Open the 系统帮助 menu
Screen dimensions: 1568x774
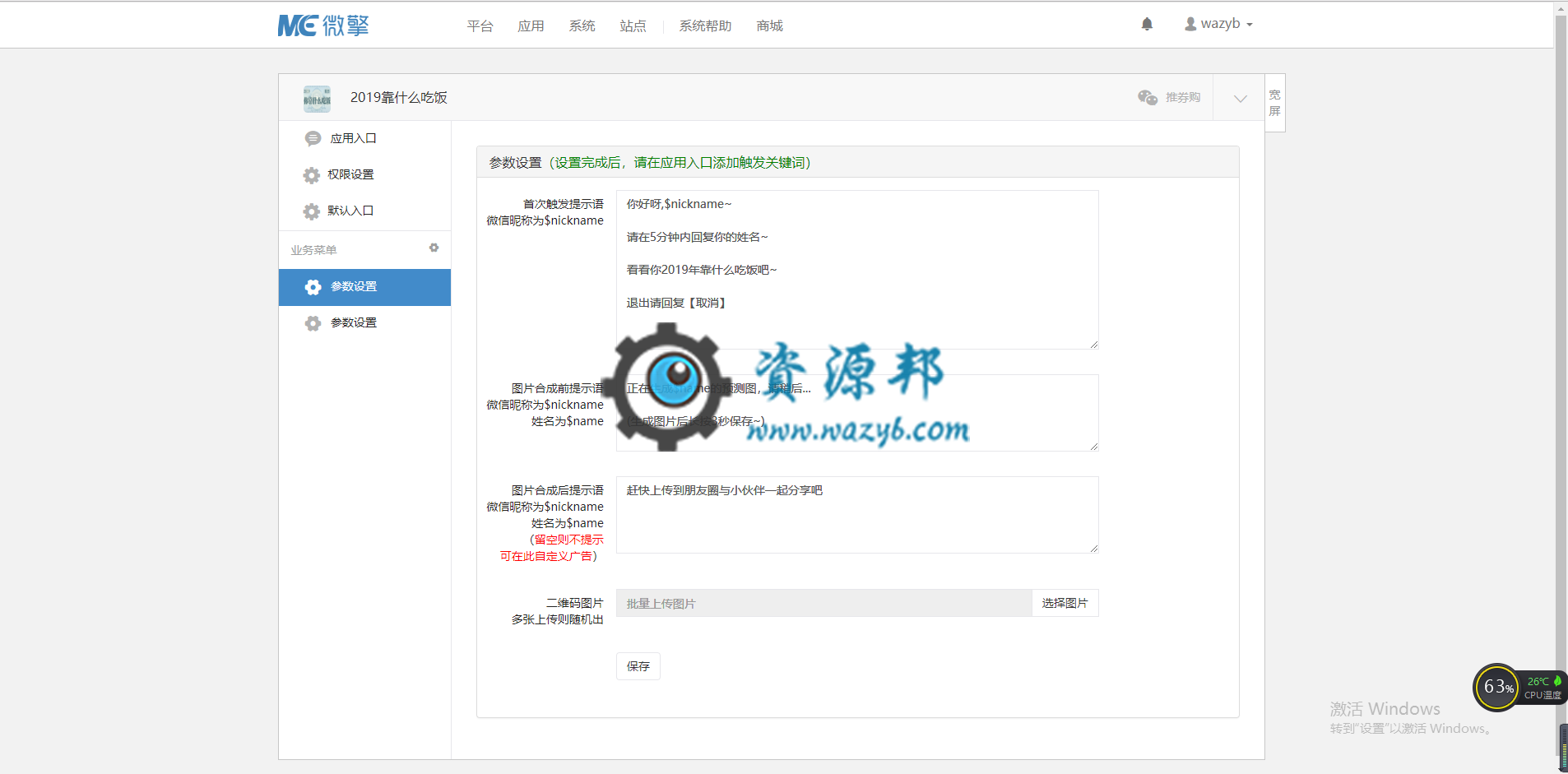tap(705, 25)
